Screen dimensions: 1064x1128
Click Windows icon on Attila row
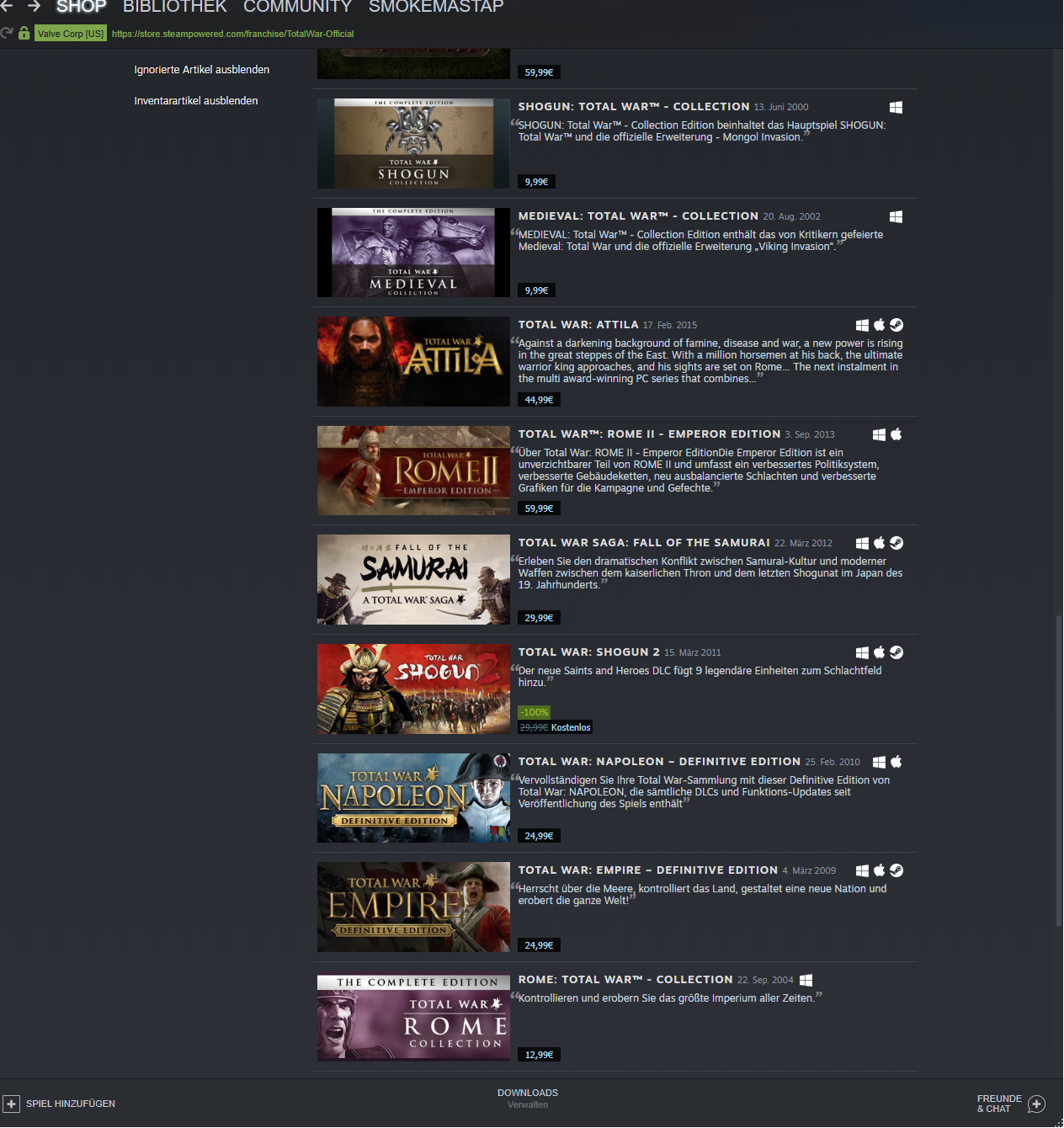862,325
